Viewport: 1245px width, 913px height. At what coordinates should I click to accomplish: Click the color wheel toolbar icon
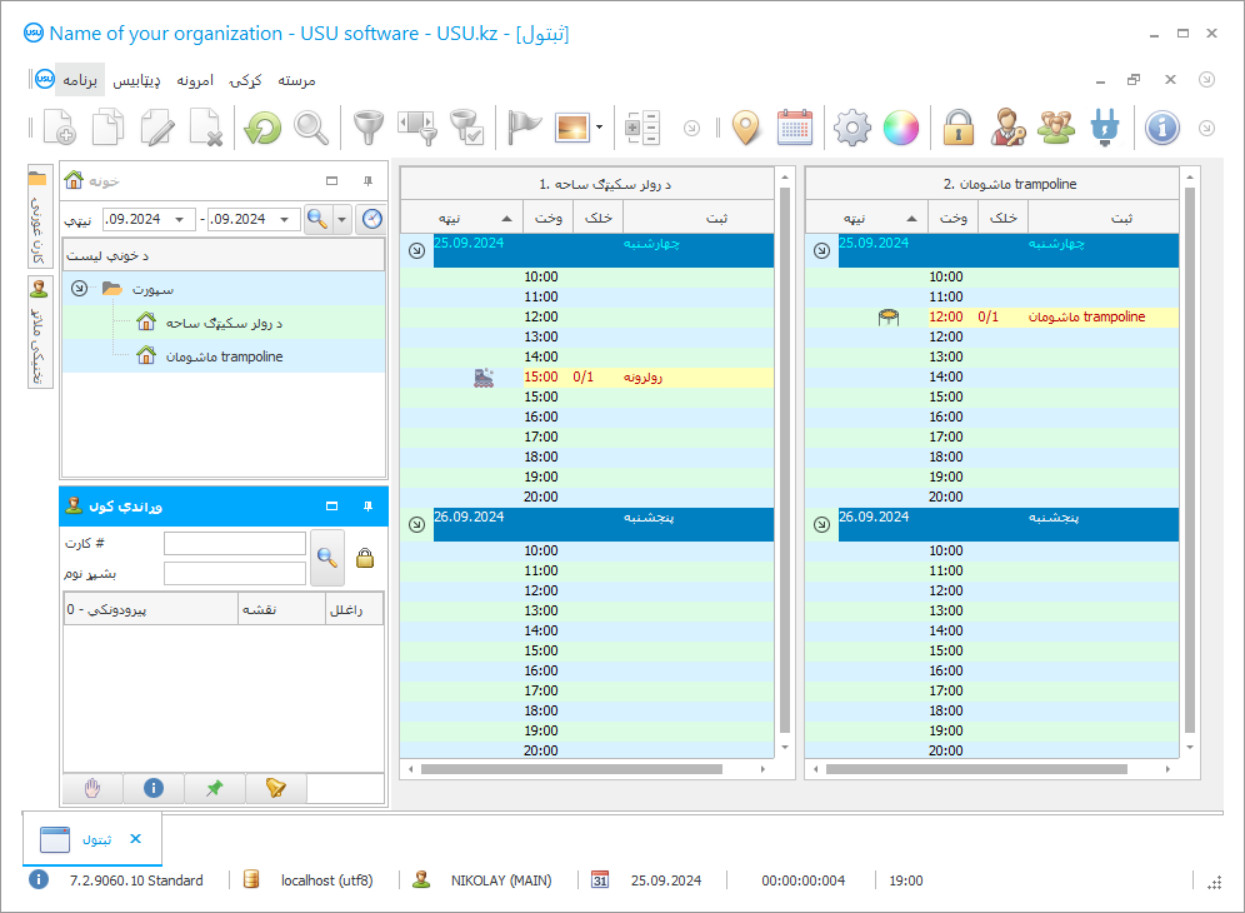(900, 128)
